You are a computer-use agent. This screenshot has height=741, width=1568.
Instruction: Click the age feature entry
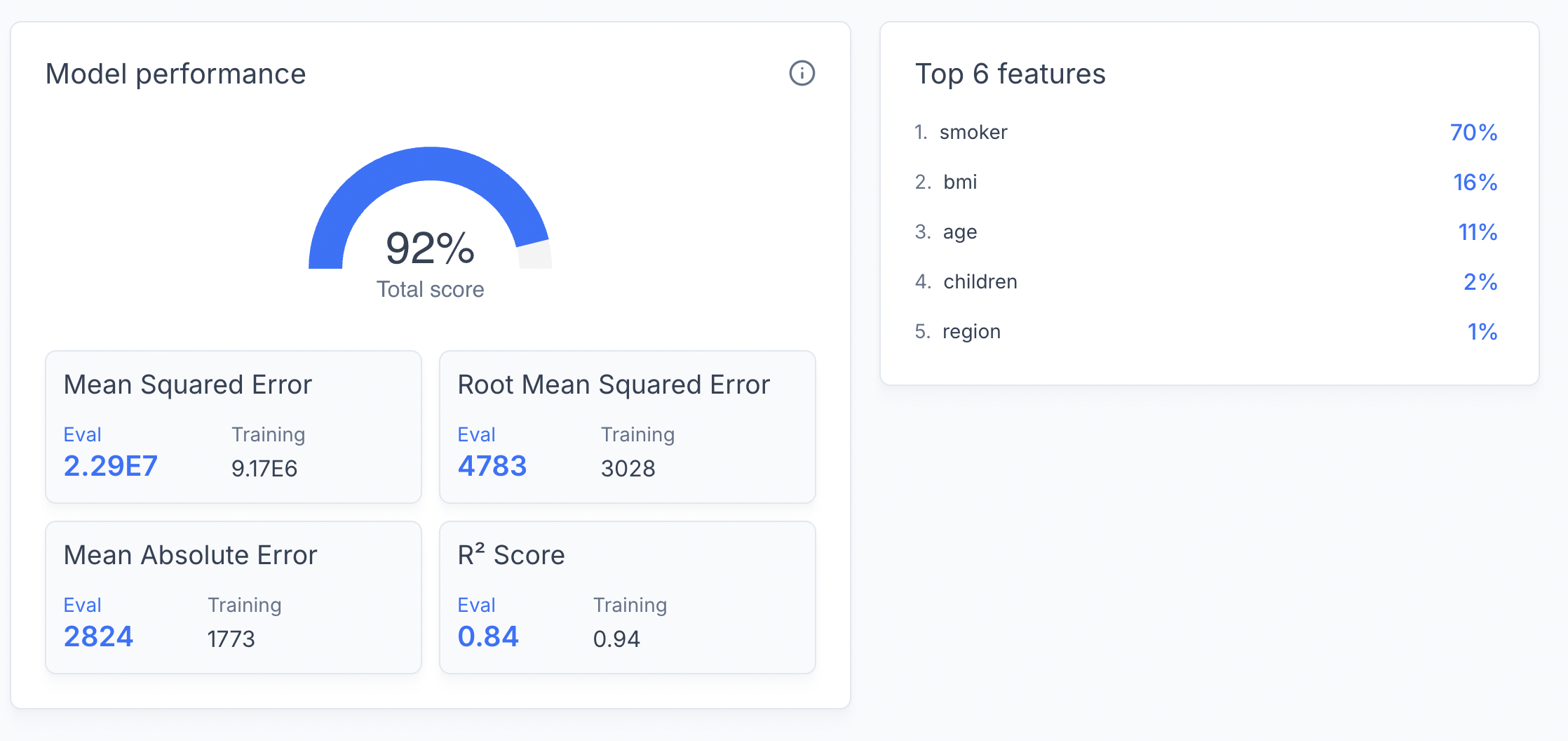[959, 232]
